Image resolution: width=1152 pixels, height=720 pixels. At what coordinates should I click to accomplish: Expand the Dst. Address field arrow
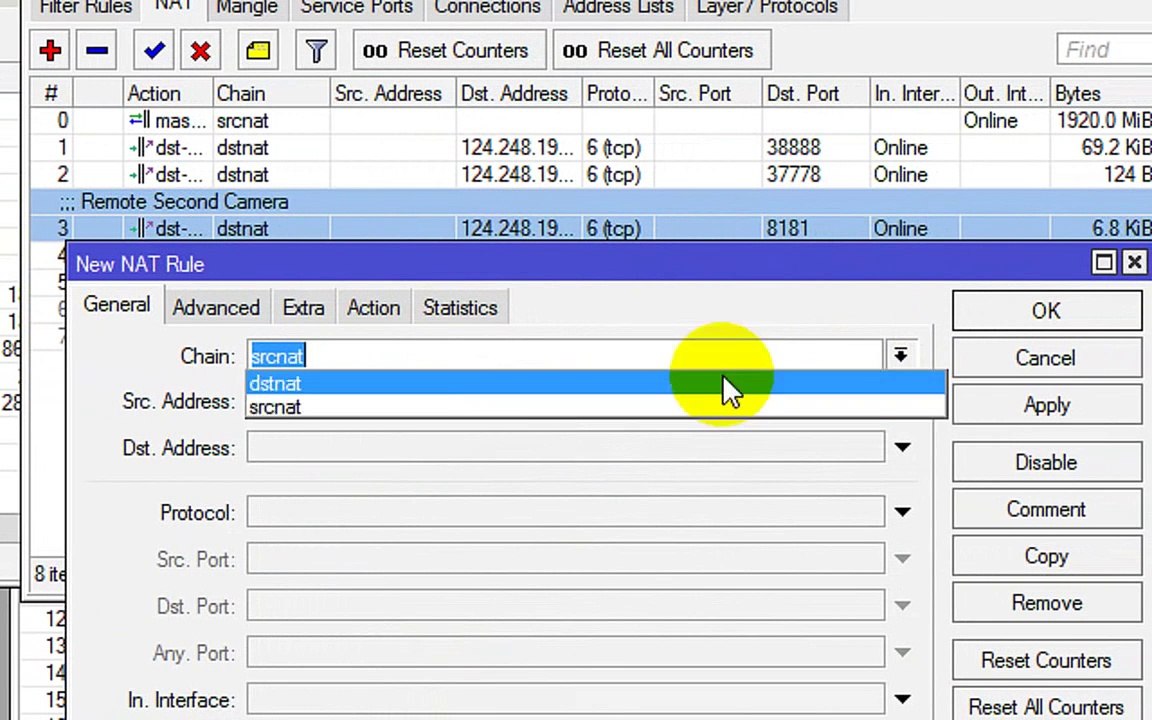(902, 447)
